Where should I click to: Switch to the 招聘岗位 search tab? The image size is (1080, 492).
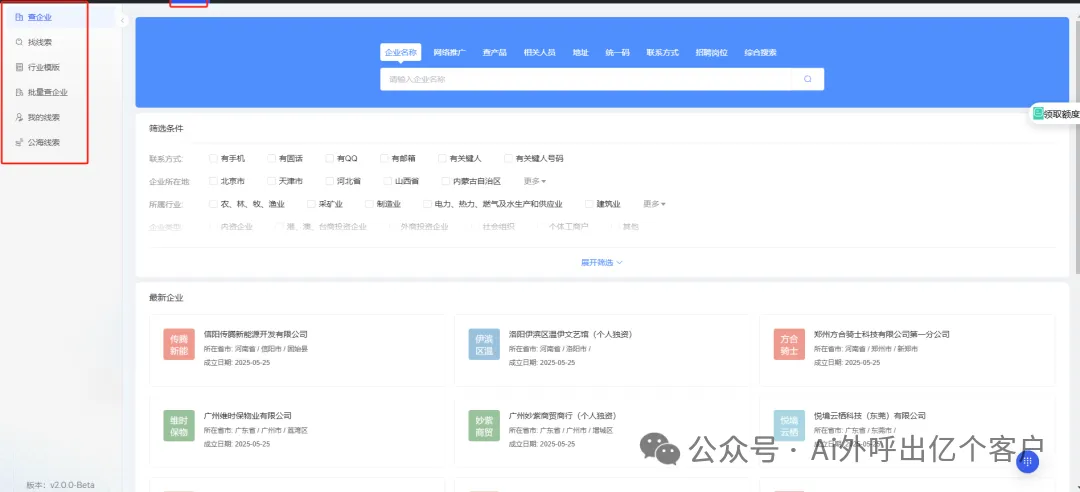712,52
